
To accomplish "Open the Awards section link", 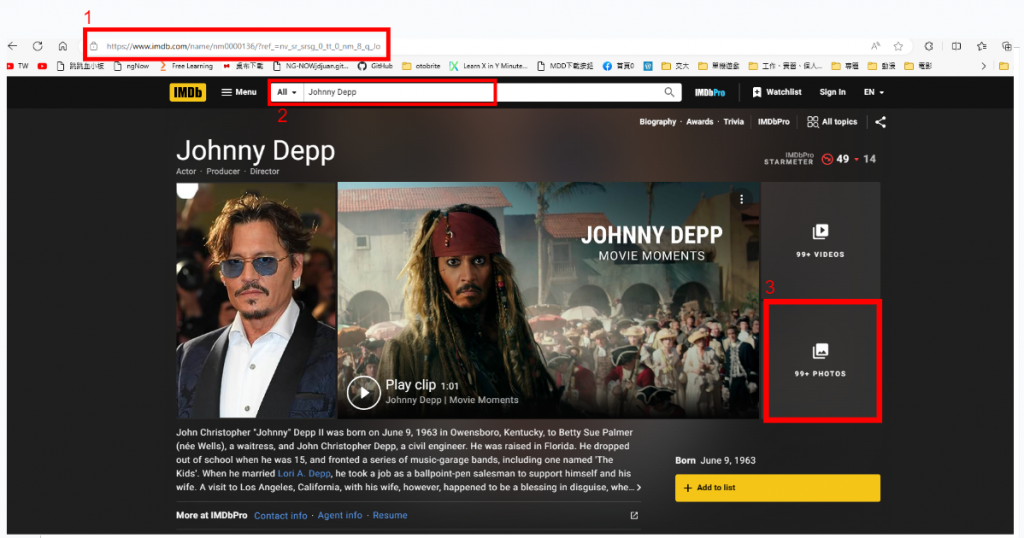I will point(699,122).
